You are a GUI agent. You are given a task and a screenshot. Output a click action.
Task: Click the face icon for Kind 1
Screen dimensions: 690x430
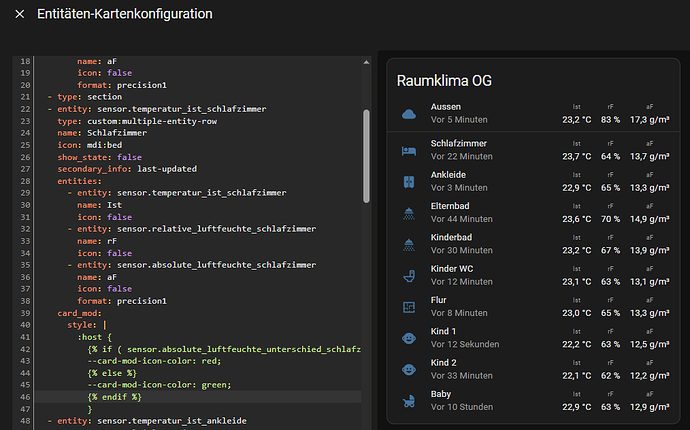click(x=408, y=338)
